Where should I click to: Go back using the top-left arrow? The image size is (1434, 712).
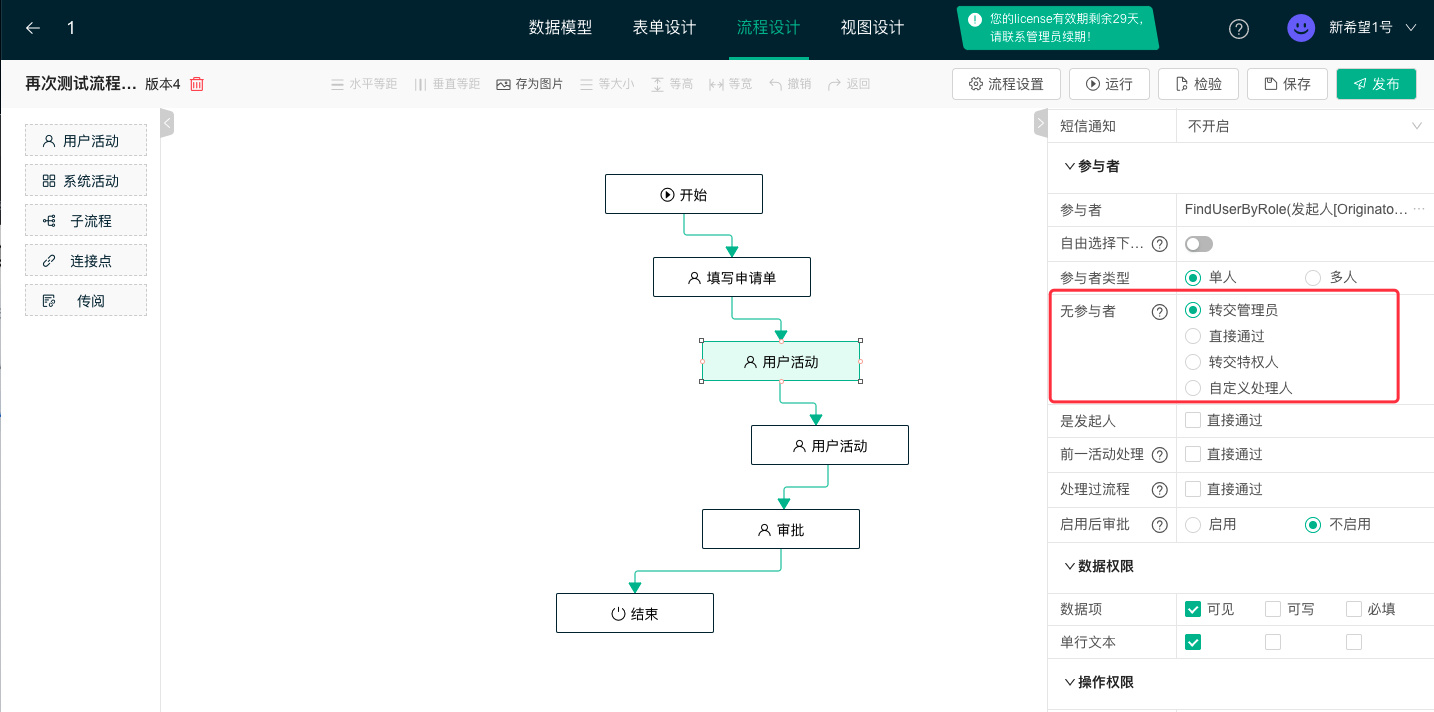pos(33,28)
